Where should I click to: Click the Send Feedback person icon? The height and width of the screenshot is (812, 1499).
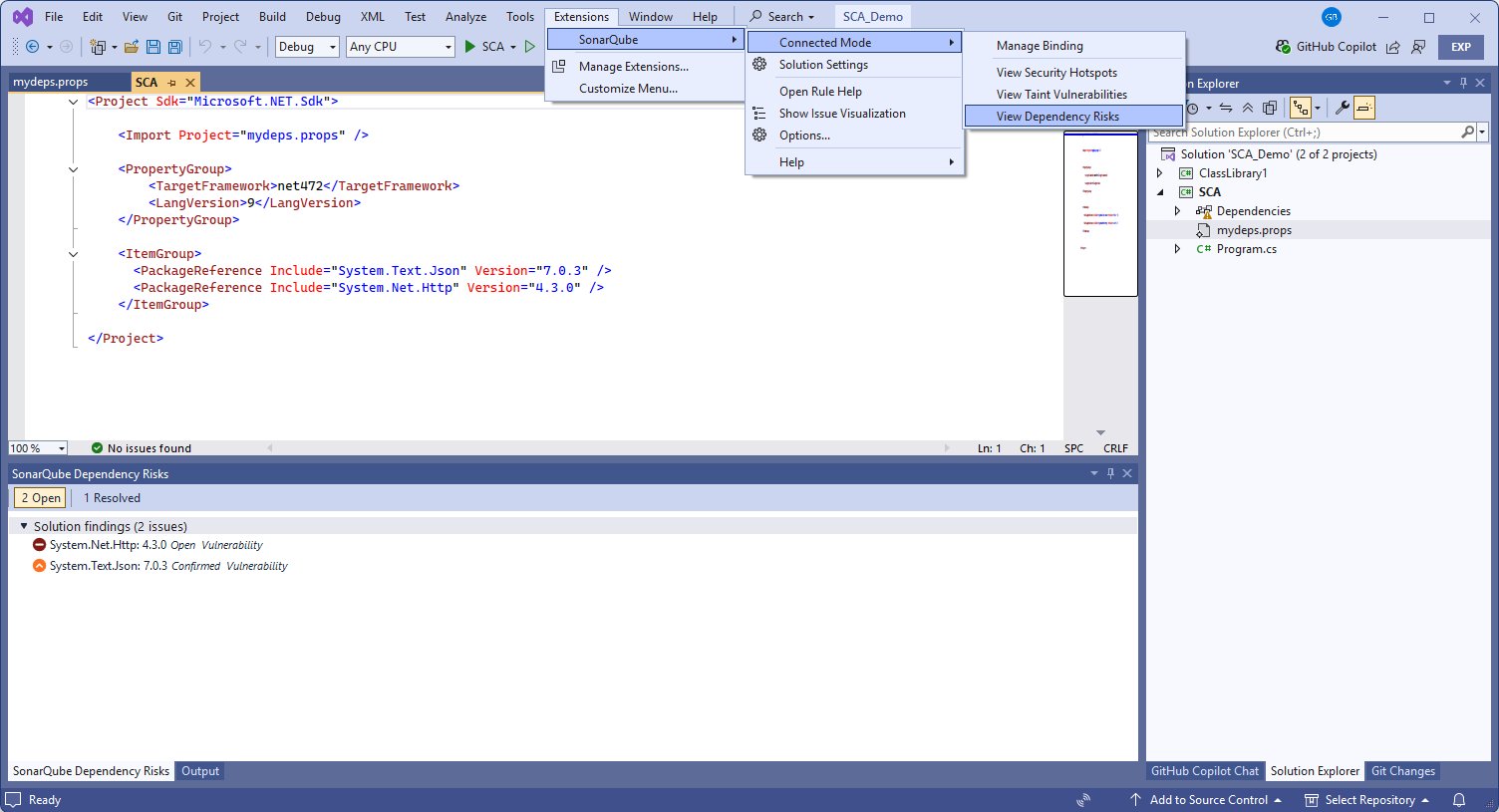[1418, 47]
